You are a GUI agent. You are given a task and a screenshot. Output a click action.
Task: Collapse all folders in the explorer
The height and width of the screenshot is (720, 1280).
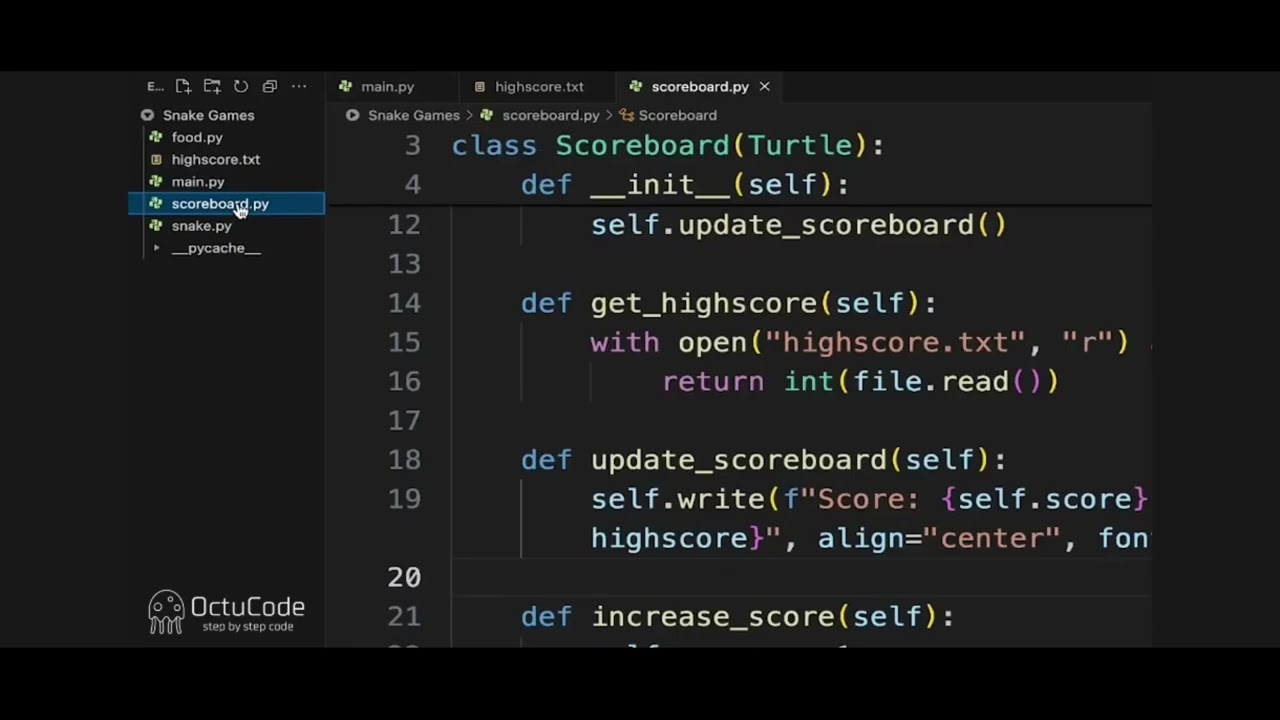[270, 87]
